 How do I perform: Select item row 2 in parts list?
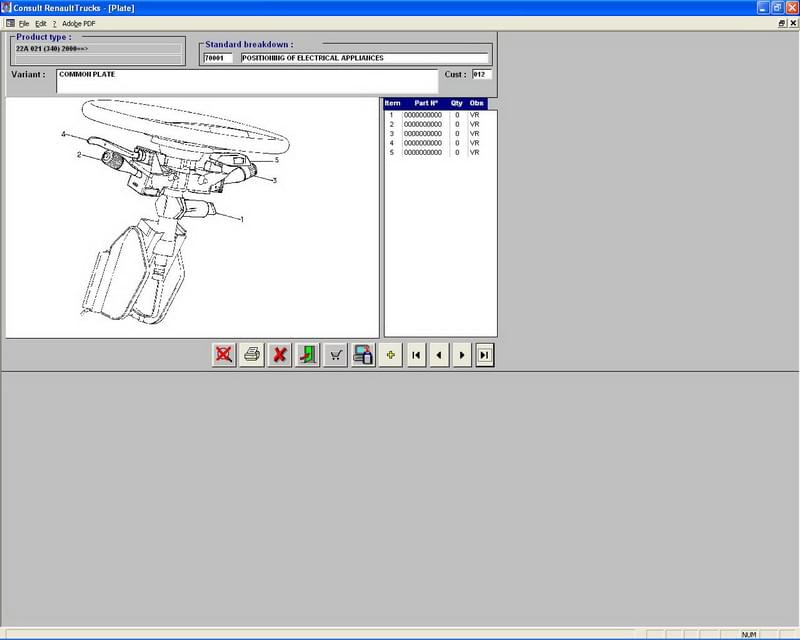click(x=436, y=125)
